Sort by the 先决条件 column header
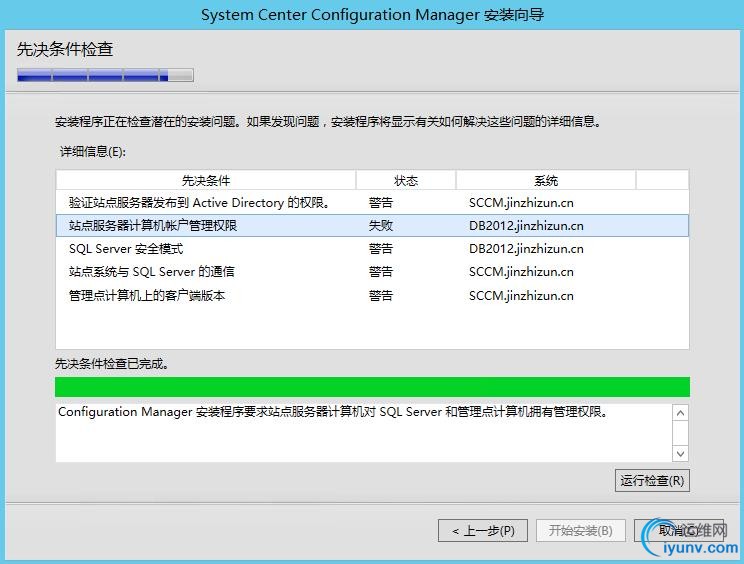 pyautogui.click(x=206, y=180)
